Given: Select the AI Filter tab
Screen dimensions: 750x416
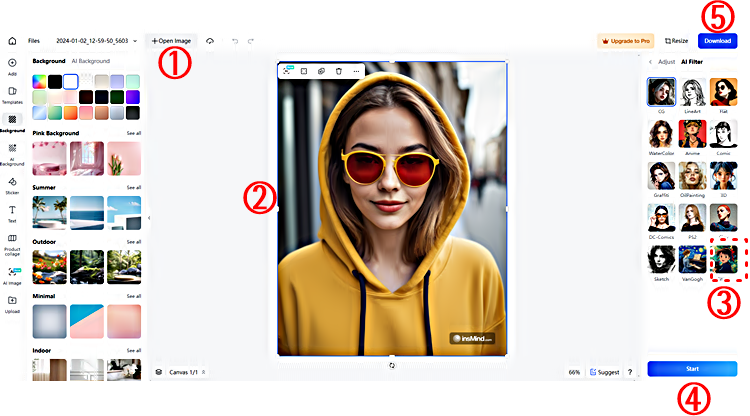Looking at the screenshot, I should [x=692, y=62].
